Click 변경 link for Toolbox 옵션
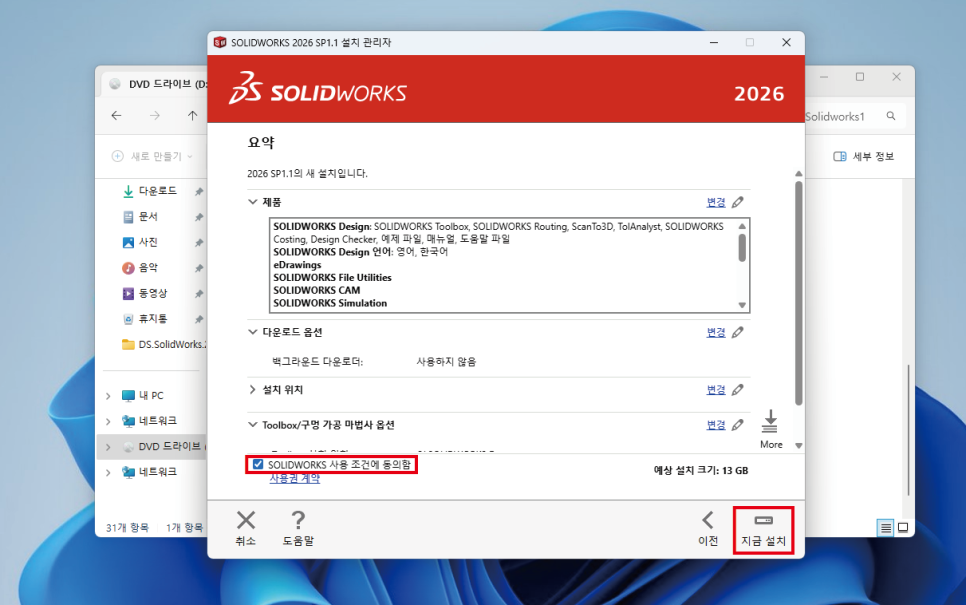The height and width of the screenshot is (605, 966). (x=716, y=425)
